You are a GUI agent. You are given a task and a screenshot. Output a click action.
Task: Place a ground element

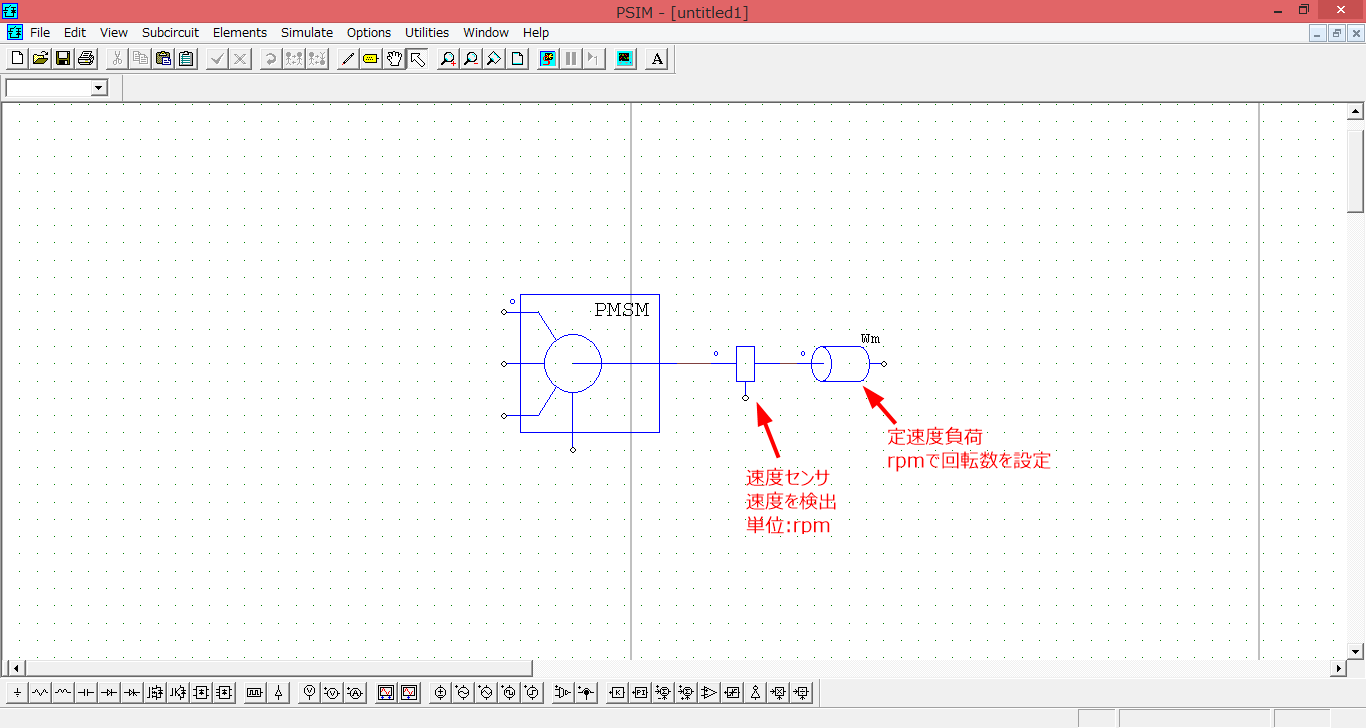click(16, 692)
